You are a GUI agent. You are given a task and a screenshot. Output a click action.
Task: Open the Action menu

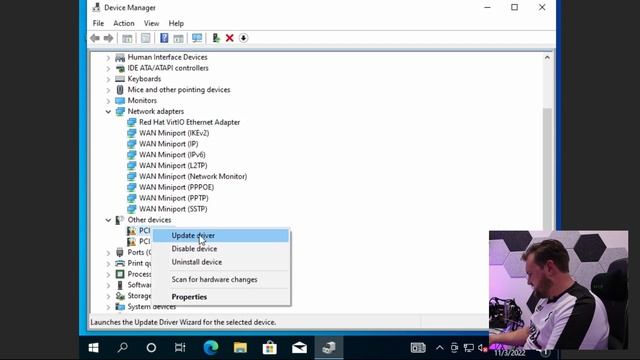point(124,23)
